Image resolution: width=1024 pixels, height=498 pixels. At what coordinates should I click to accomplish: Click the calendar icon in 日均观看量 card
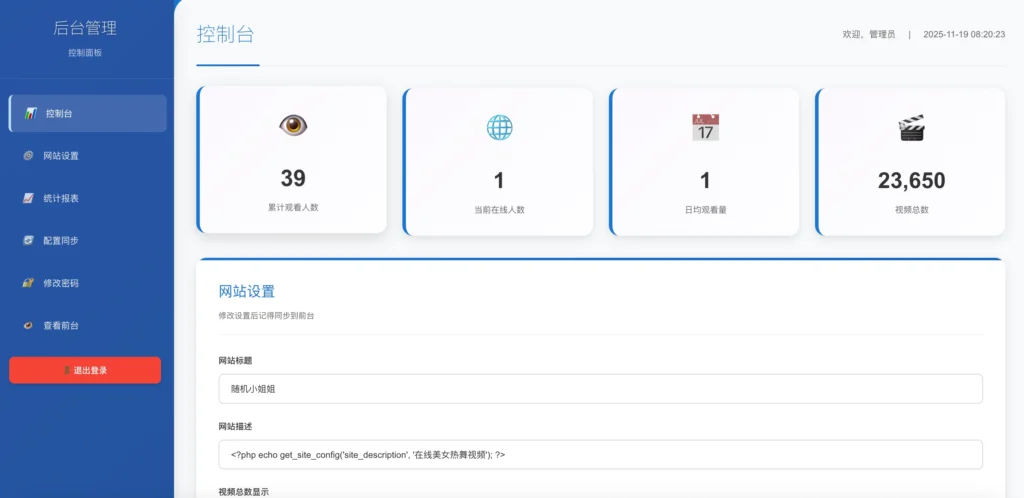pos(705,127)
